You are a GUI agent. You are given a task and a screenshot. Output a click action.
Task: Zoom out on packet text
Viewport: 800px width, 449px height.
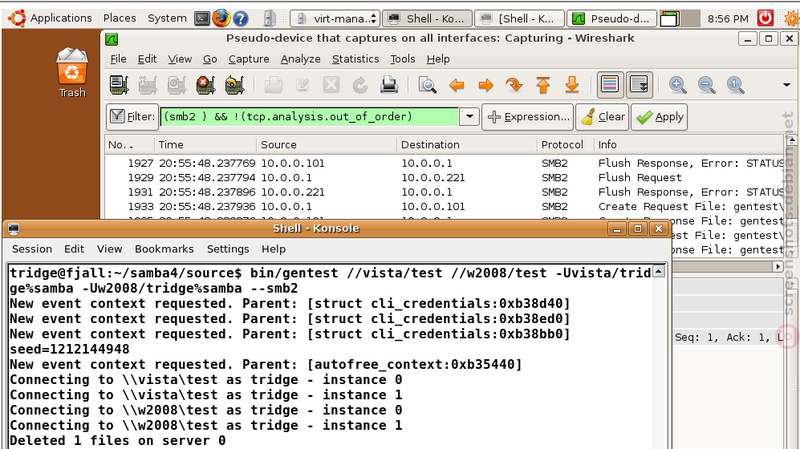(x=707, y=85)
